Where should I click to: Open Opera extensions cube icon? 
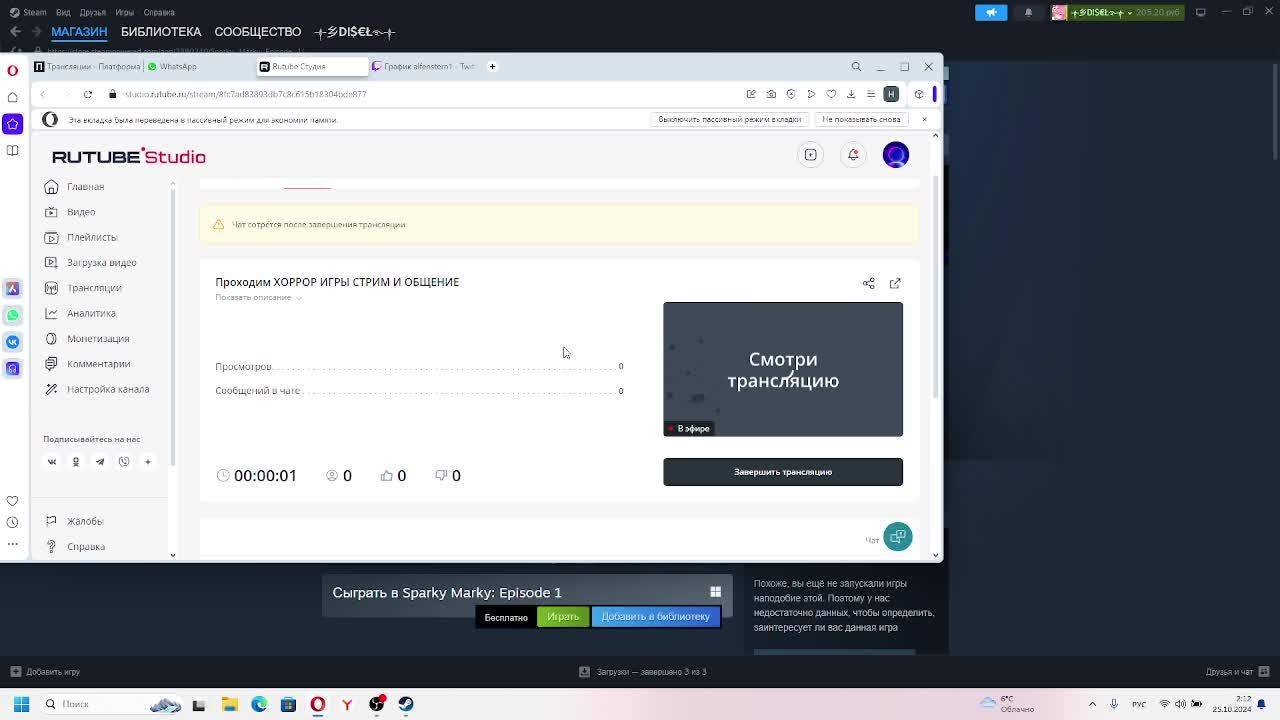[x=919, y=94]
